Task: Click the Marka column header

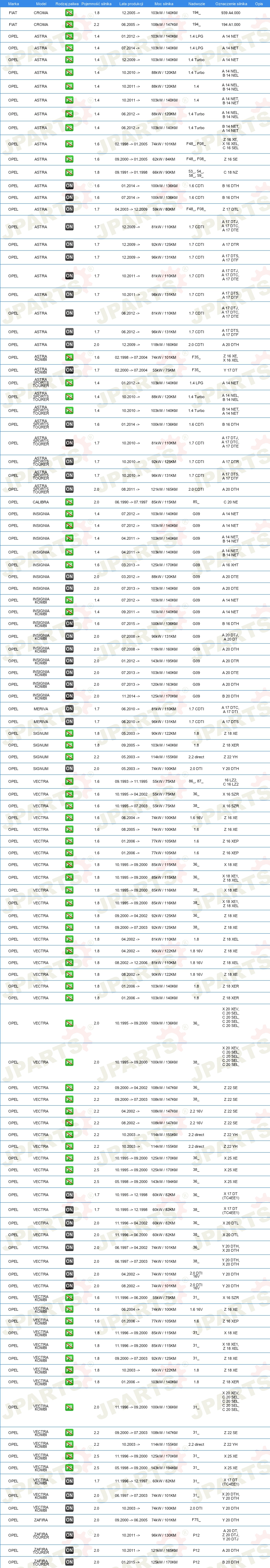Action: pyautogui.click(x=13, y=4)
